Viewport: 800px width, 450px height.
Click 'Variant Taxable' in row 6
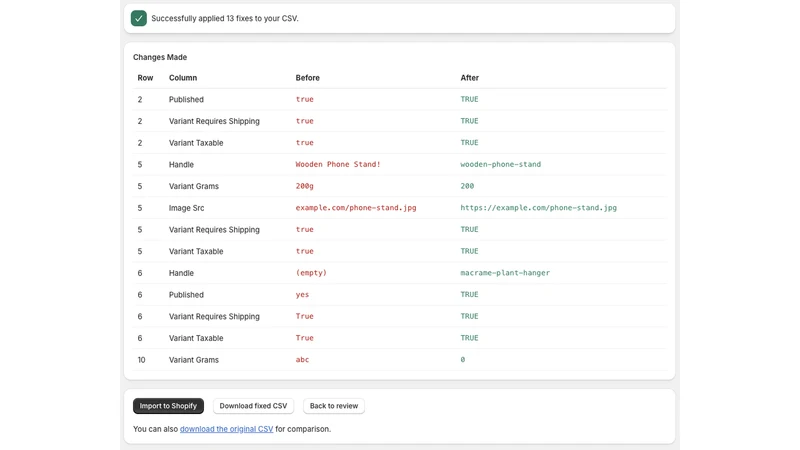(196, 338)
